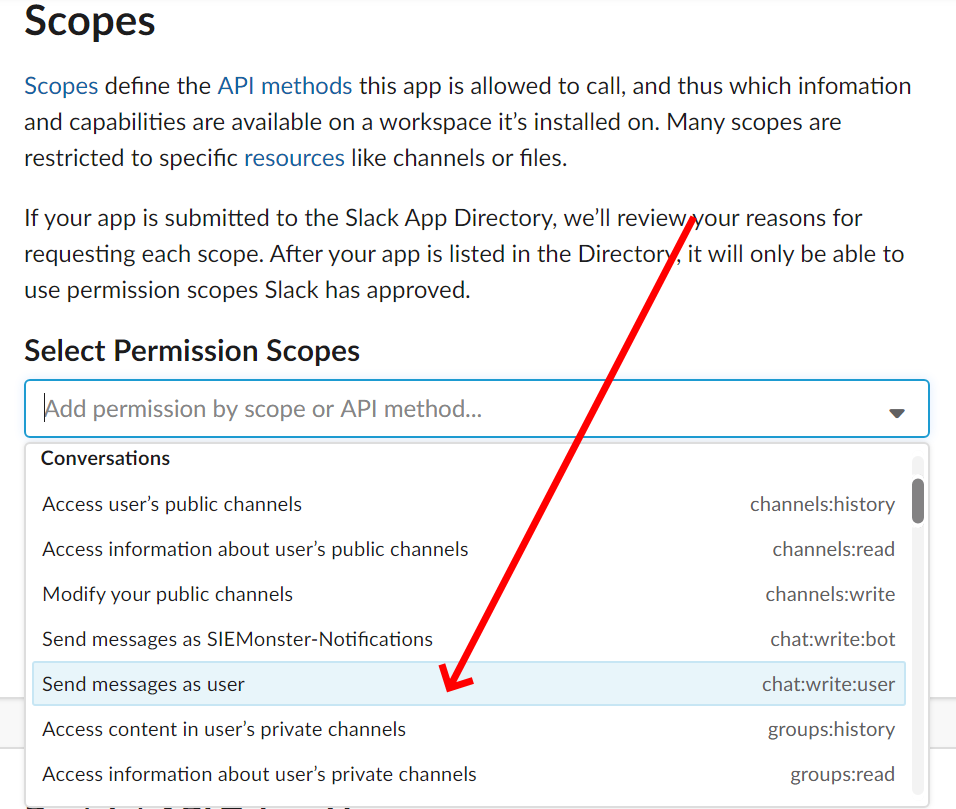
Task: Click the channels:write scope code
Action: (x=830, y=594)
